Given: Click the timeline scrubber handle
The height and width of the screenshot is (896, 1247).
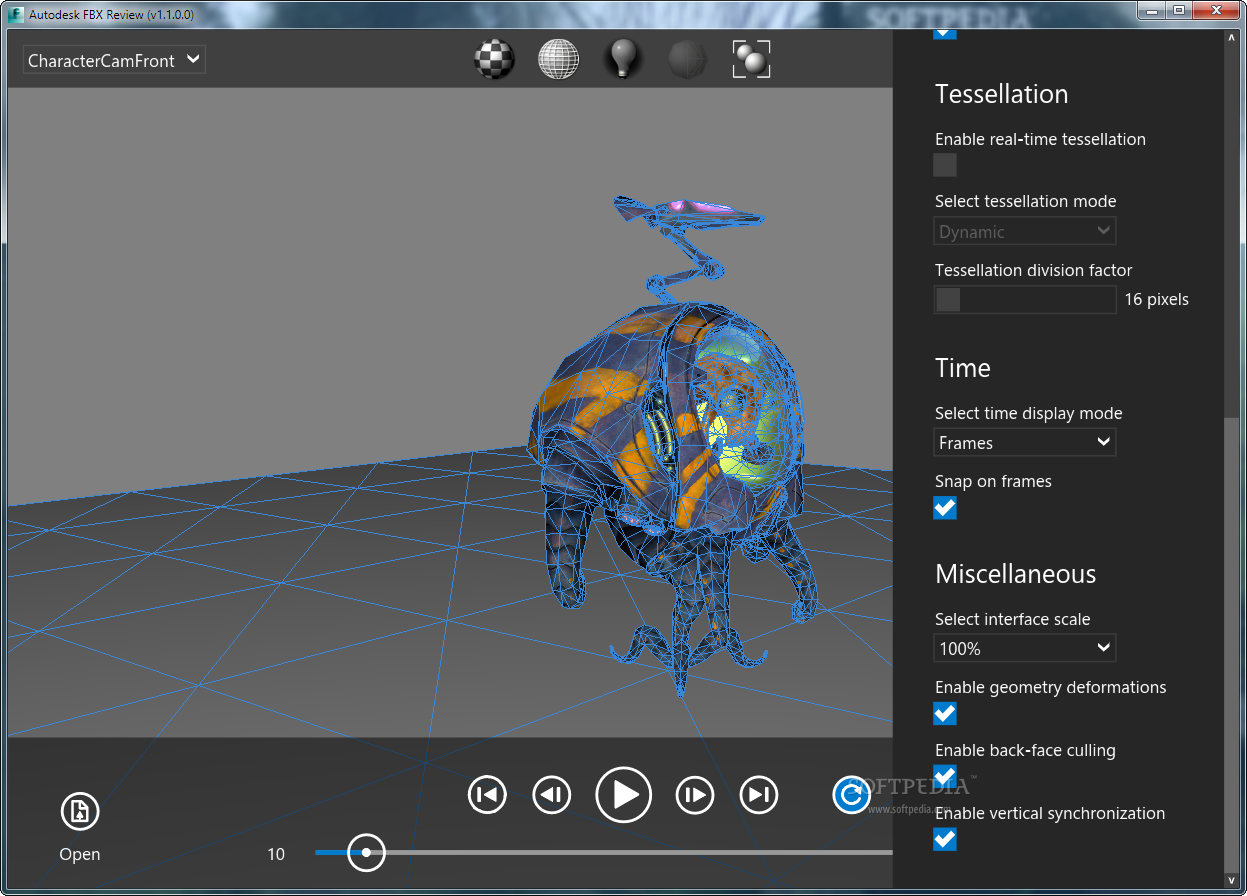Looking at the screenshot, I should pos(366,853).
